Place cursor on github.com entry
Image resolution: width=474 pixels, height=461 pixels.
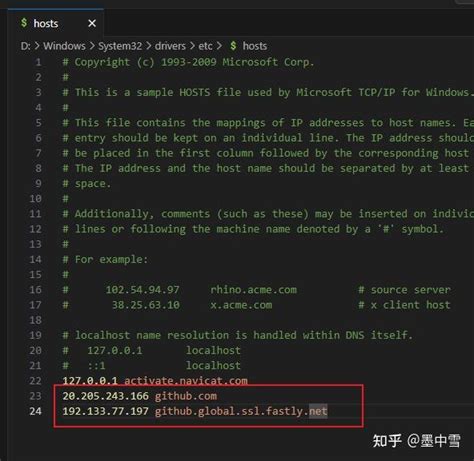click(x=186, y=396)
